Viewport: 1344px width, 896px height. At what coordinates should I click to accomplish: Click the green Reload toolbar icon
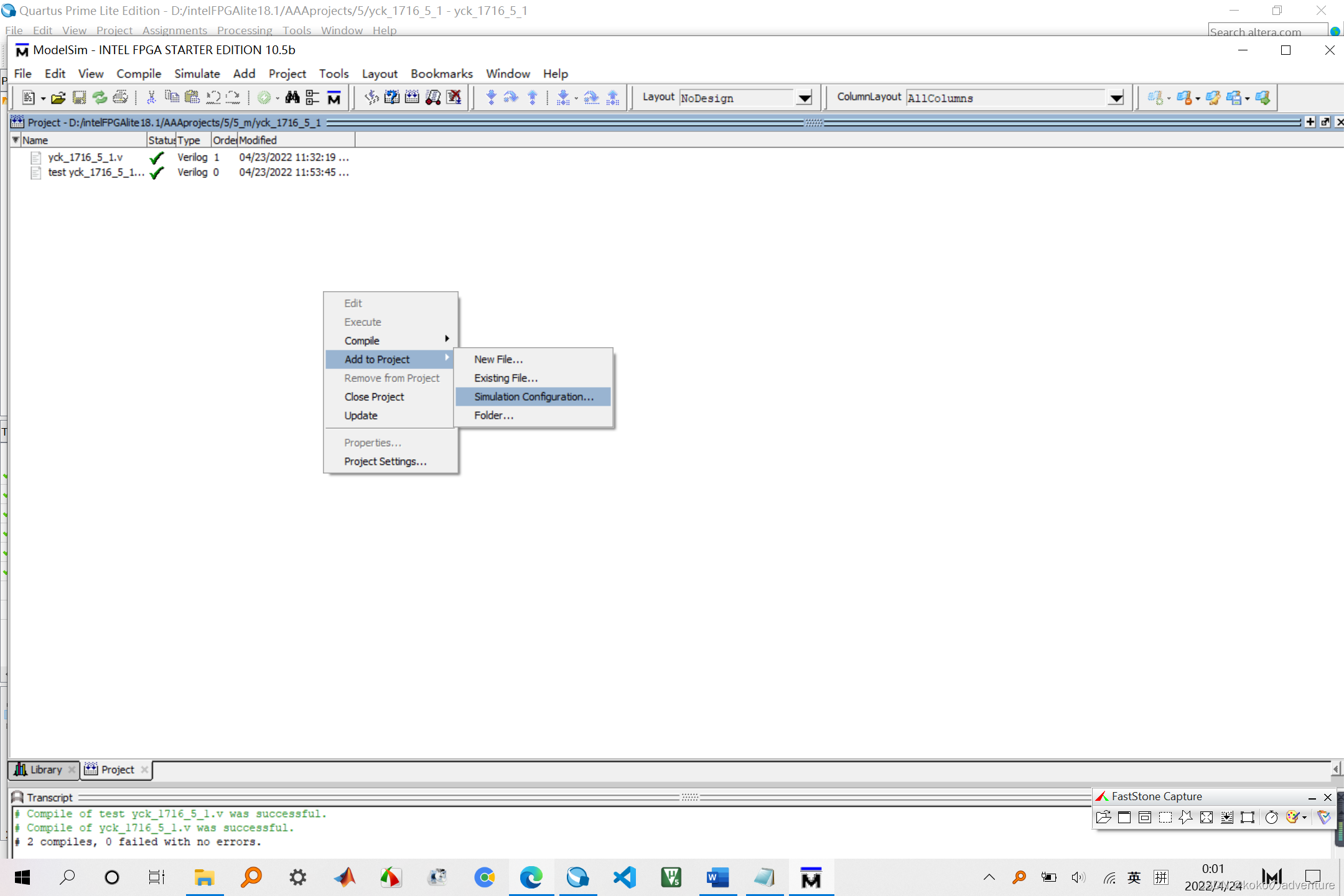100,97
